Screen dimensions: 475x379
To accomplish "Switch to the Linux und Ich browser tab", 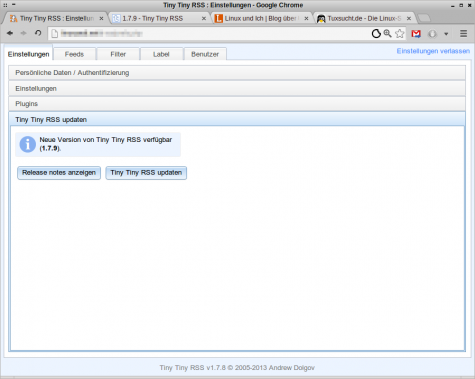I will coord(261,18).
